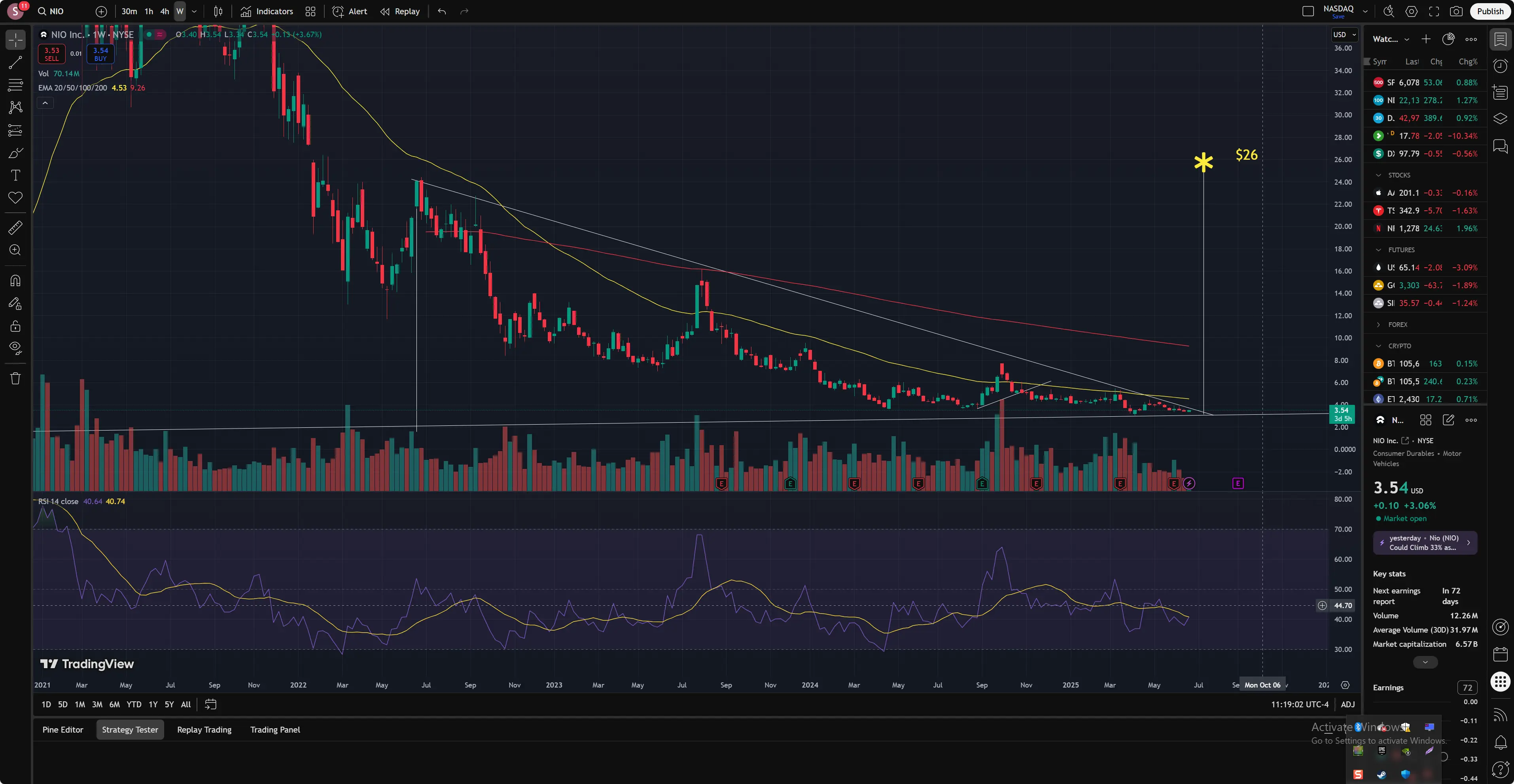Open the USD currency dropdown
The width and height of the screenshot is (1514, 784).
(1344, 35)
